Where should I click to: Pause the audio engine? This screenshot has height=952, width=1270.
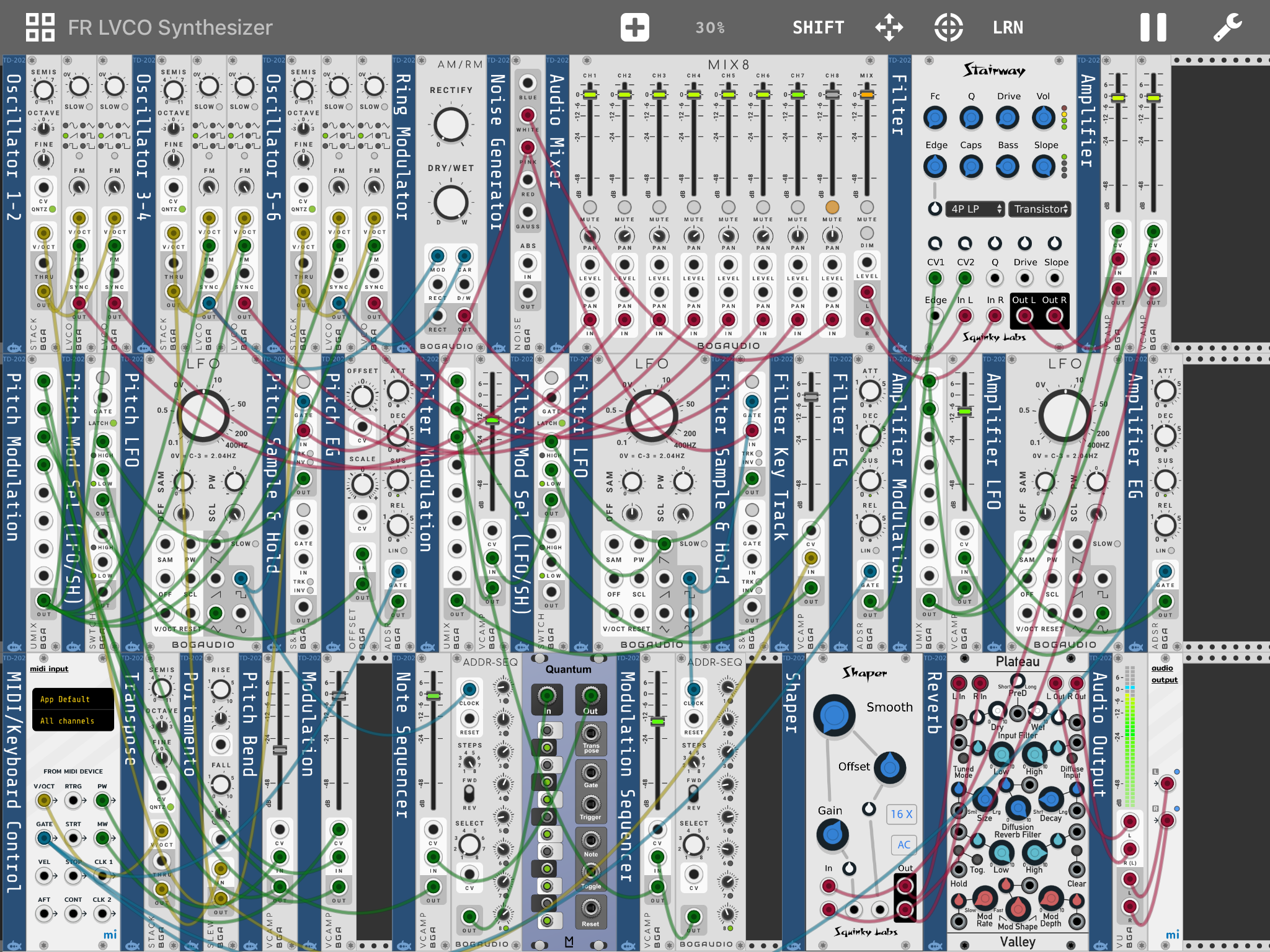point(1153,27)
